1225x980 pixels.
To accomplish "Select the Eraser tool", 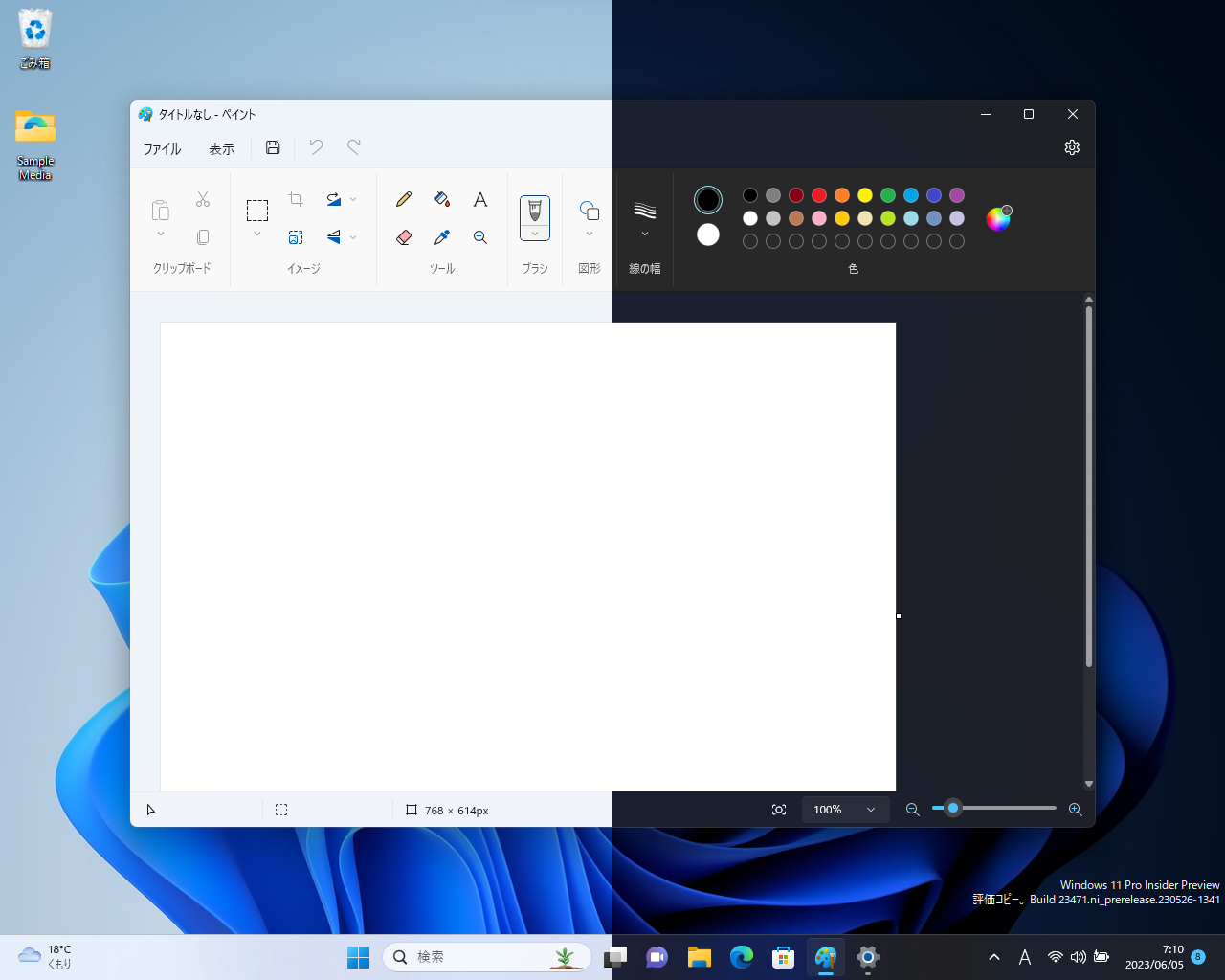I will (x=403, y=237).
